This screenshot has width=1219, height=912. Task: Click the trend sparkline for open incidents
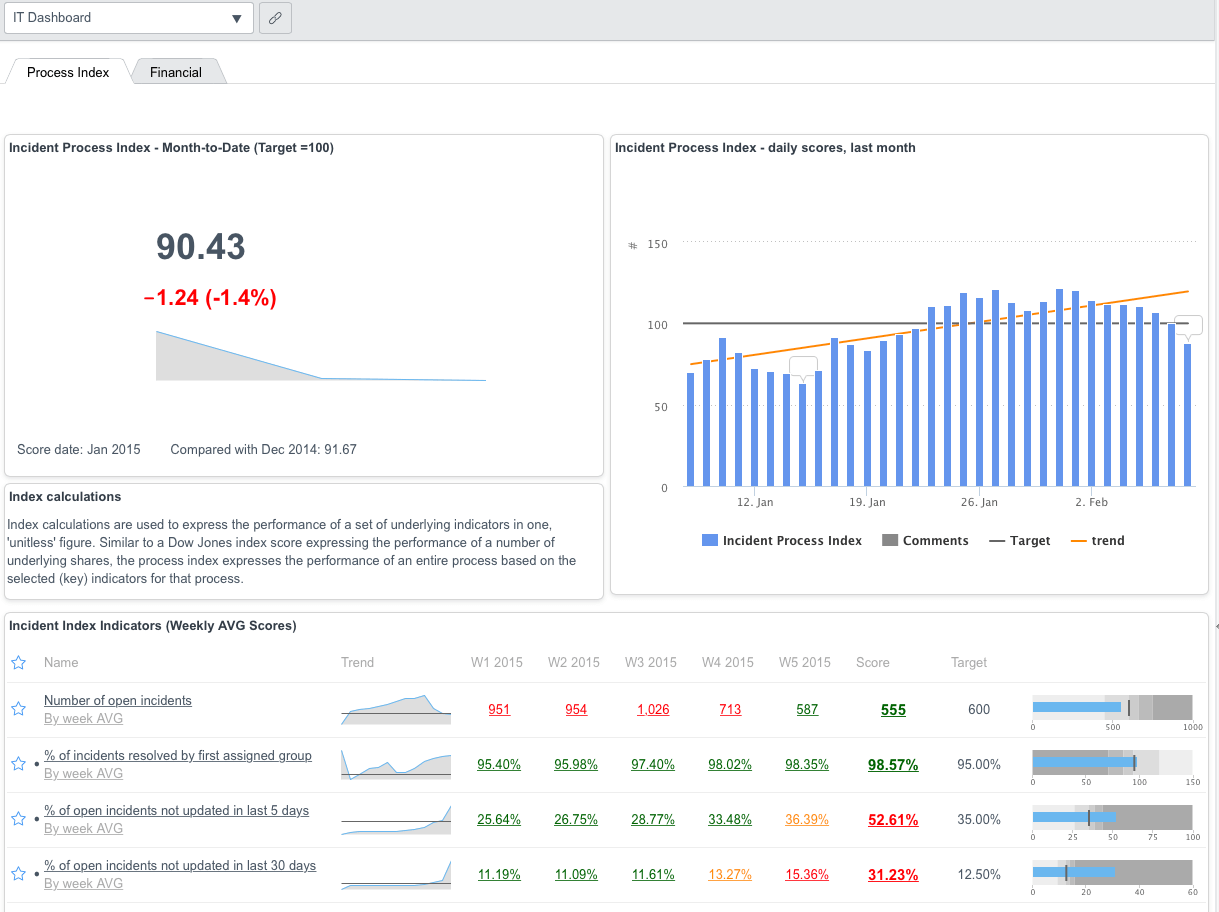(x=396, y=708)
